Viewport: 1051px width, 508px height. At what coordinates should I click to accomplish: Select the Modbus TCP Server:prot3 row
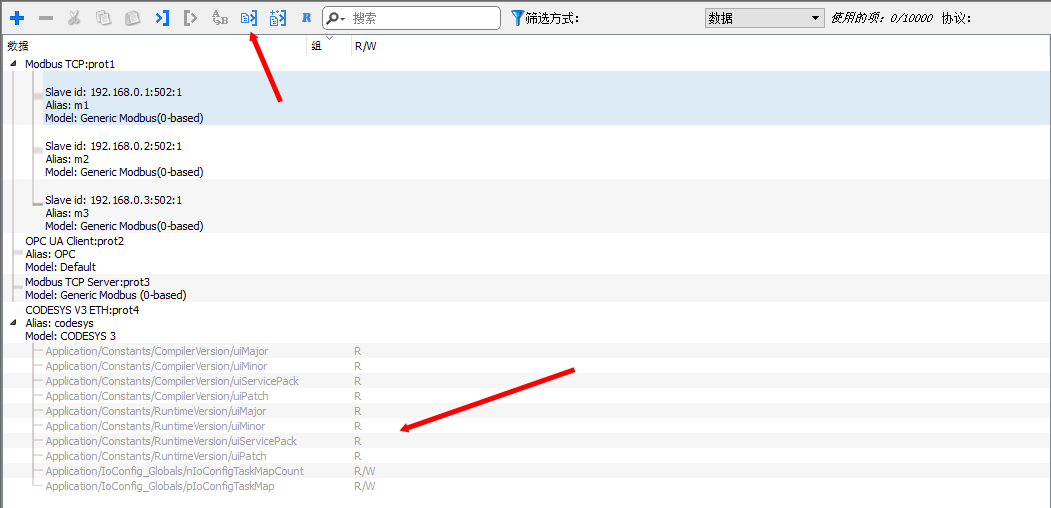pos(105,288)
